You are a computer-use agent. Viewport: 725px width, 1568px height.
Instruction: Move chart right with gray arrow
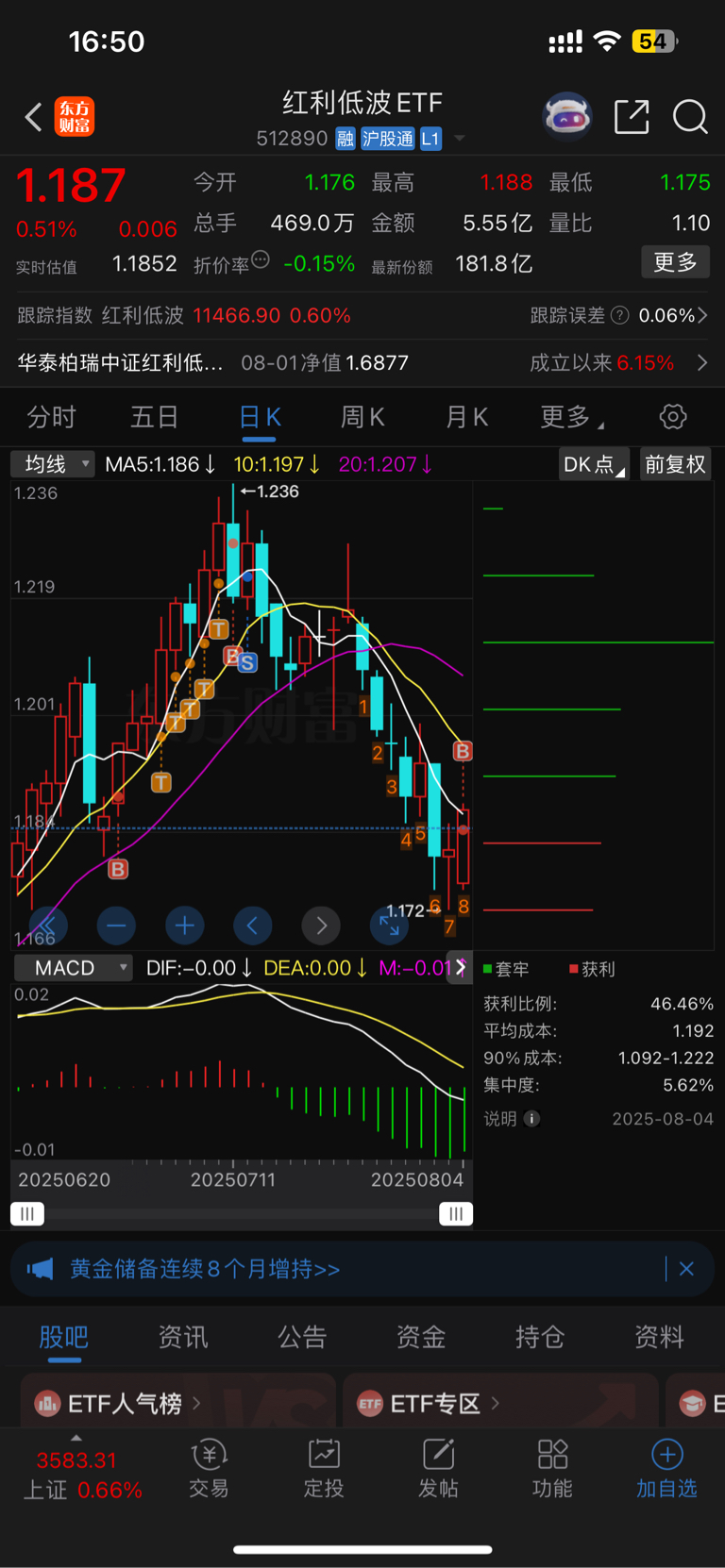321,926
